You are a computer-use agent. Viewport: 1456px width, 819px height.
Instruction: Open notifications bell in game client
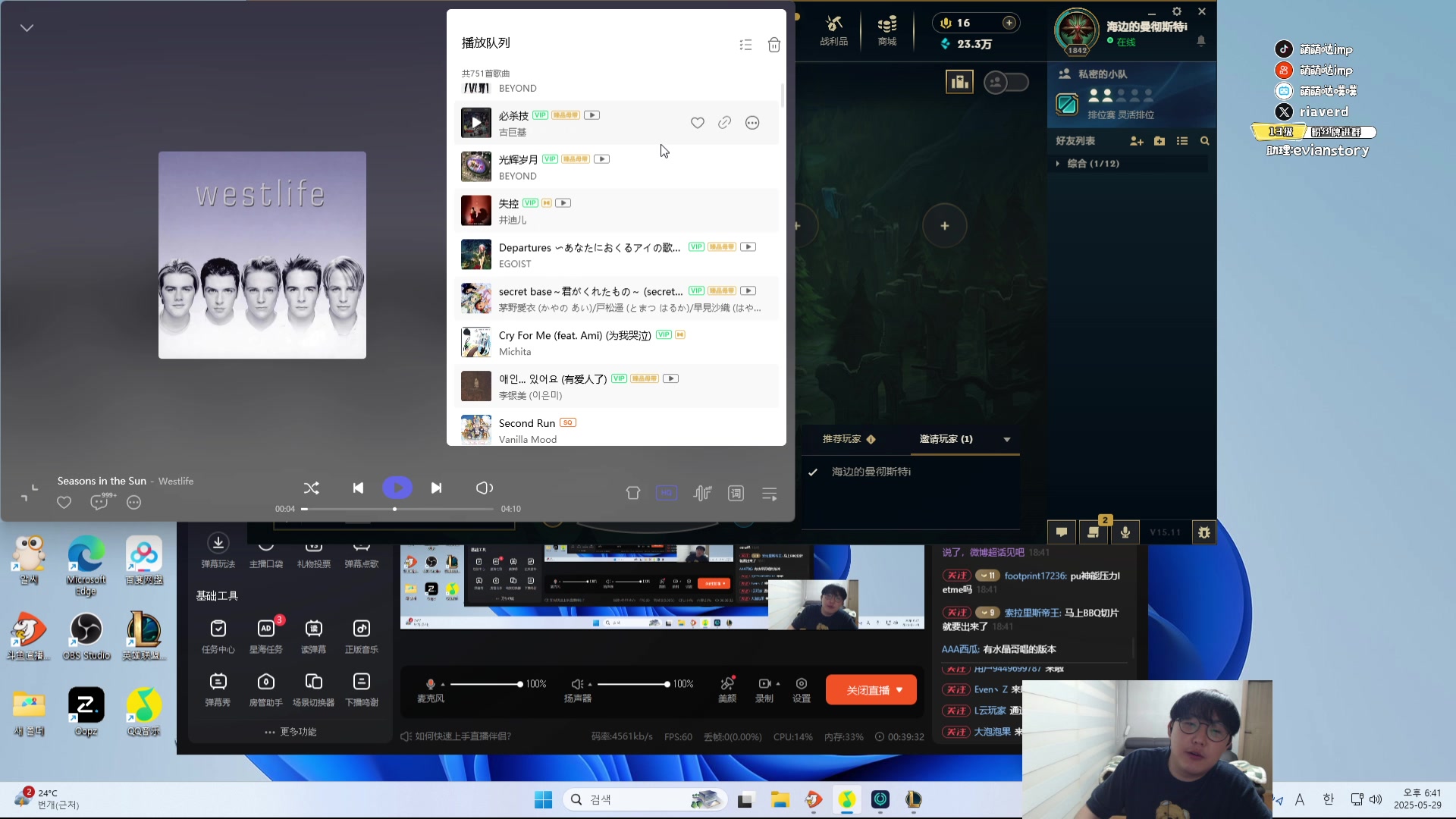[1201, 41]
